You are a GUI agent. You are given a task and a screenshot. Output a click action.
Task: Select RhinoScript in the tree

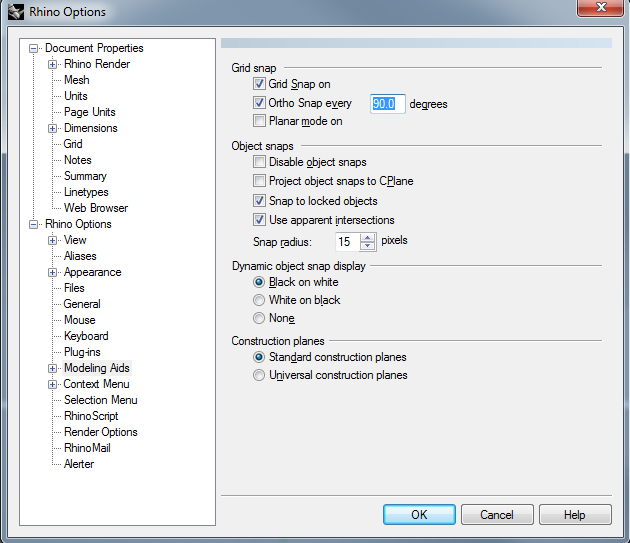click(x=91, y=416)
